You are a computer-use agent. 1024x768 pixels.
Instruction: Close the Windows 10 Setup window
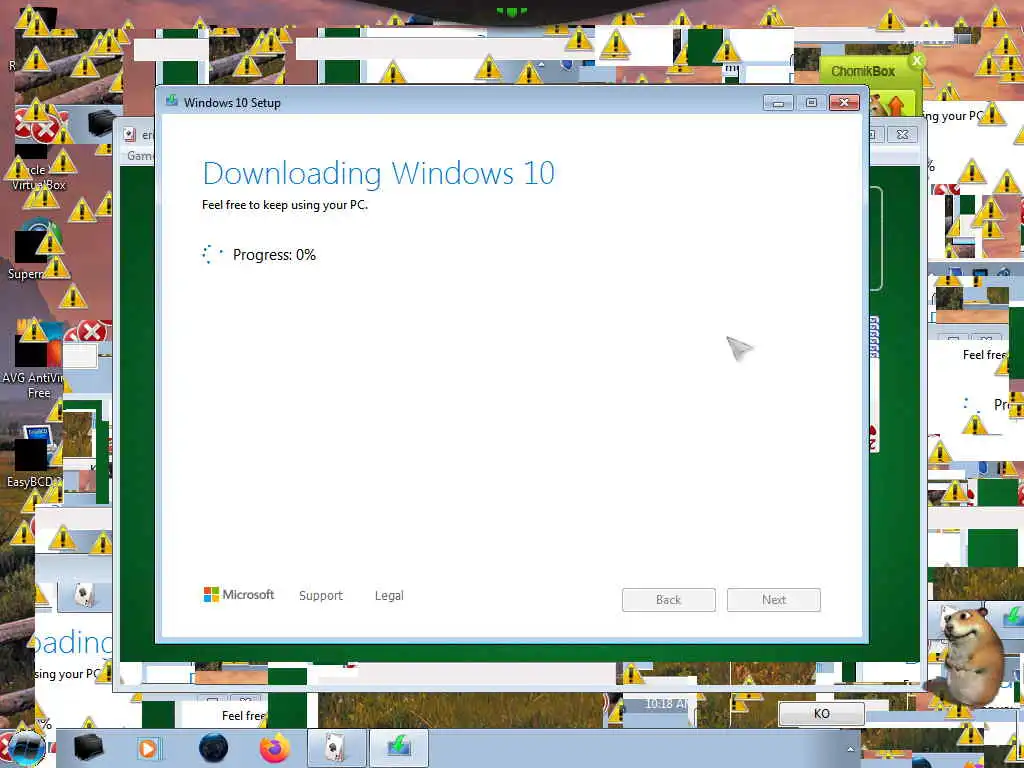(844, 103)
